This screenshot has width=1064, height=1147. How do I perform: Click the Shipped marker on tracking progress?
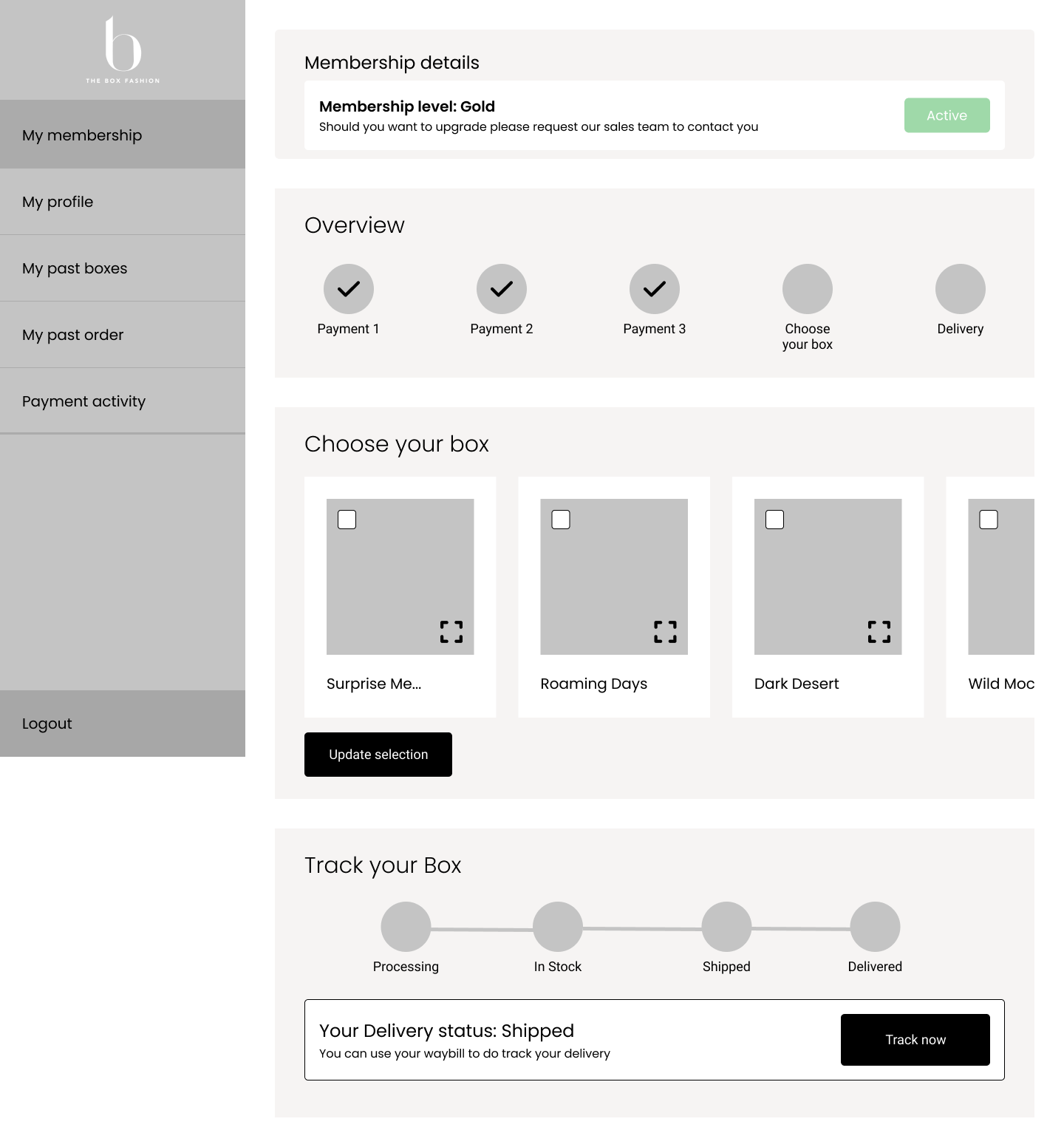[x=726, y=926]
